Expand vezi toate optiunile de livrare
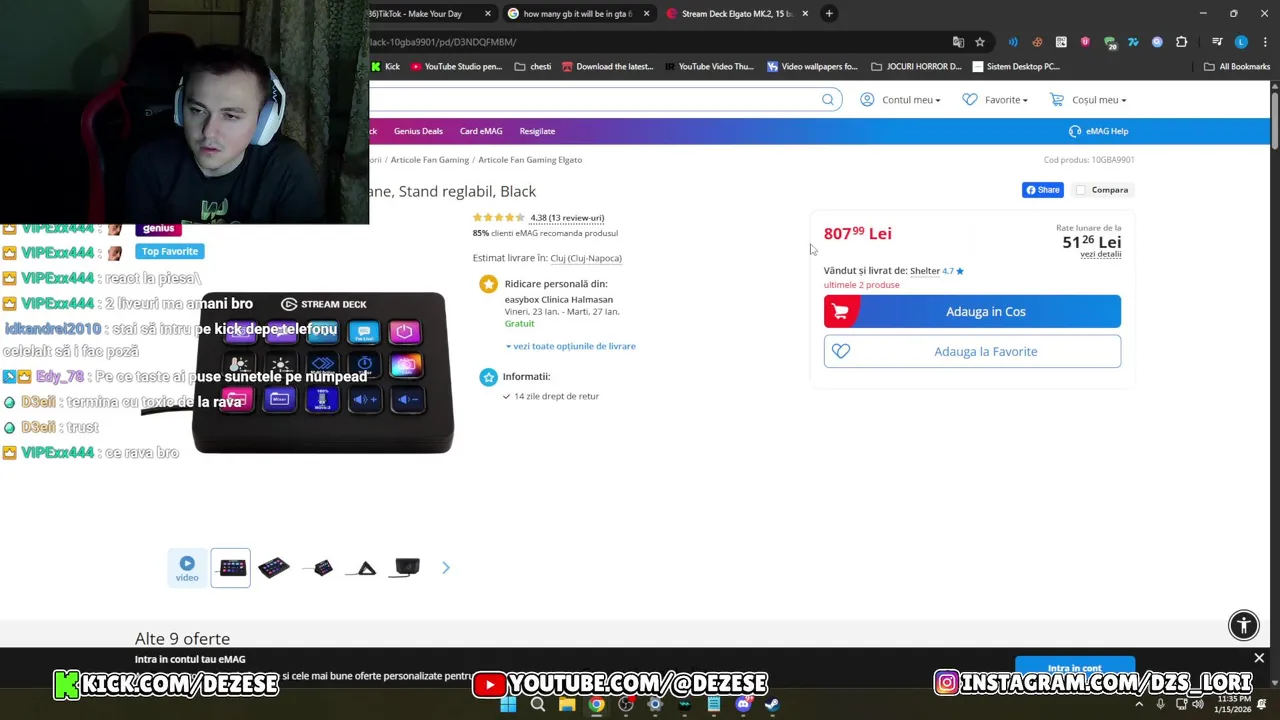Viewport: 1280px width, 720px height. pyautogui.click(x=570, y=346)
